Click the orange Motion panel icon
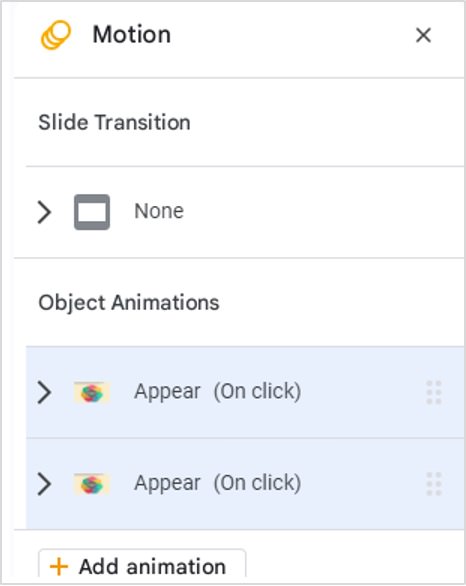The height and width of the screenshot is (586, 466). pyautogui.click(x=56, y=35)
